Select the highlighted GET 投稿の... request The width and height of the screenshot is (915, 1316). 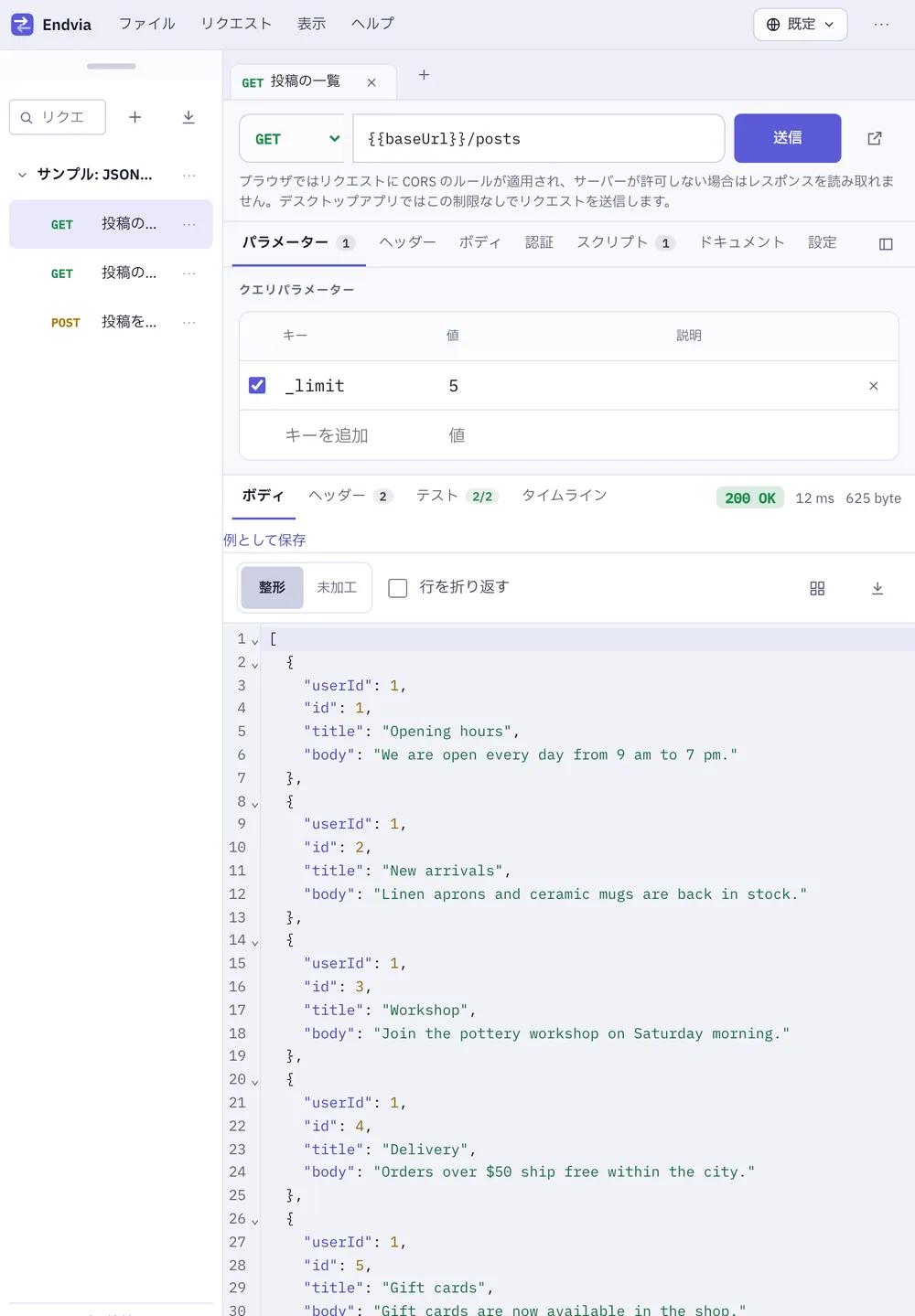pos(111,224)
